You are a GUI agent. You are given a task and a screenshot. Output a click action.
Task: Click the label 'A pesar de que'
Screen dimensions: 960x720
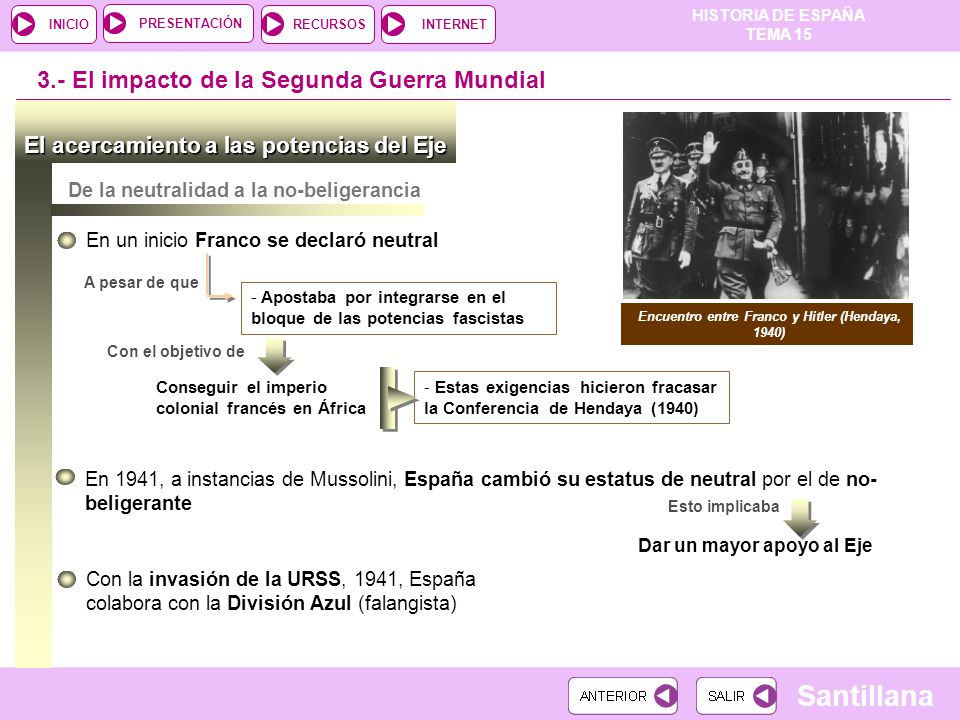point(141,282)
